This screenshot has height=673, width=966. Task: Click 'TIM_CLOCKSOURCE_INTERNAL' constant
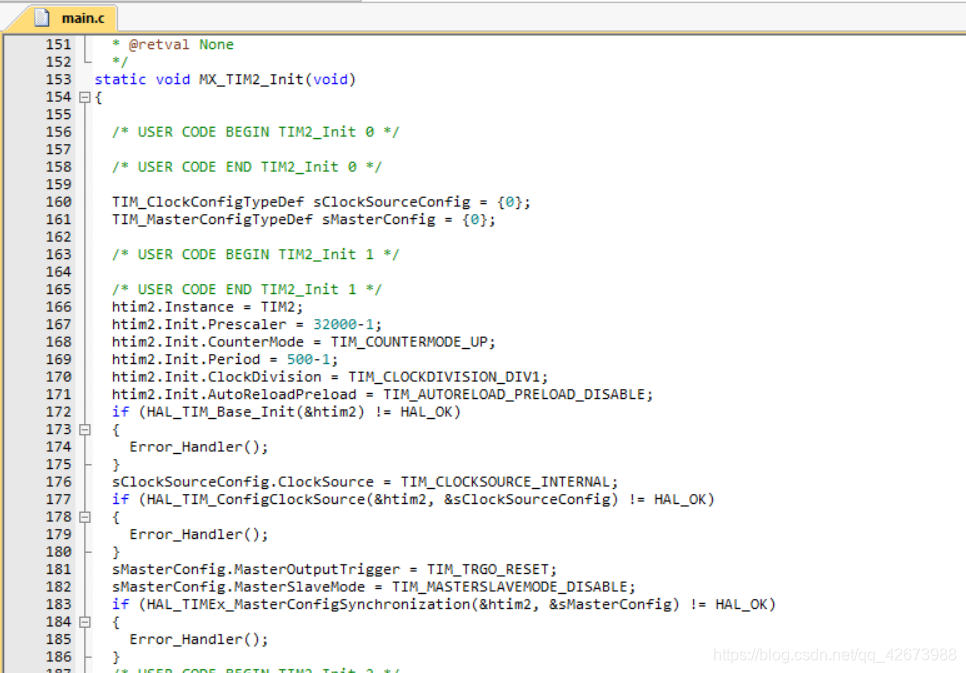click(505, 482)
